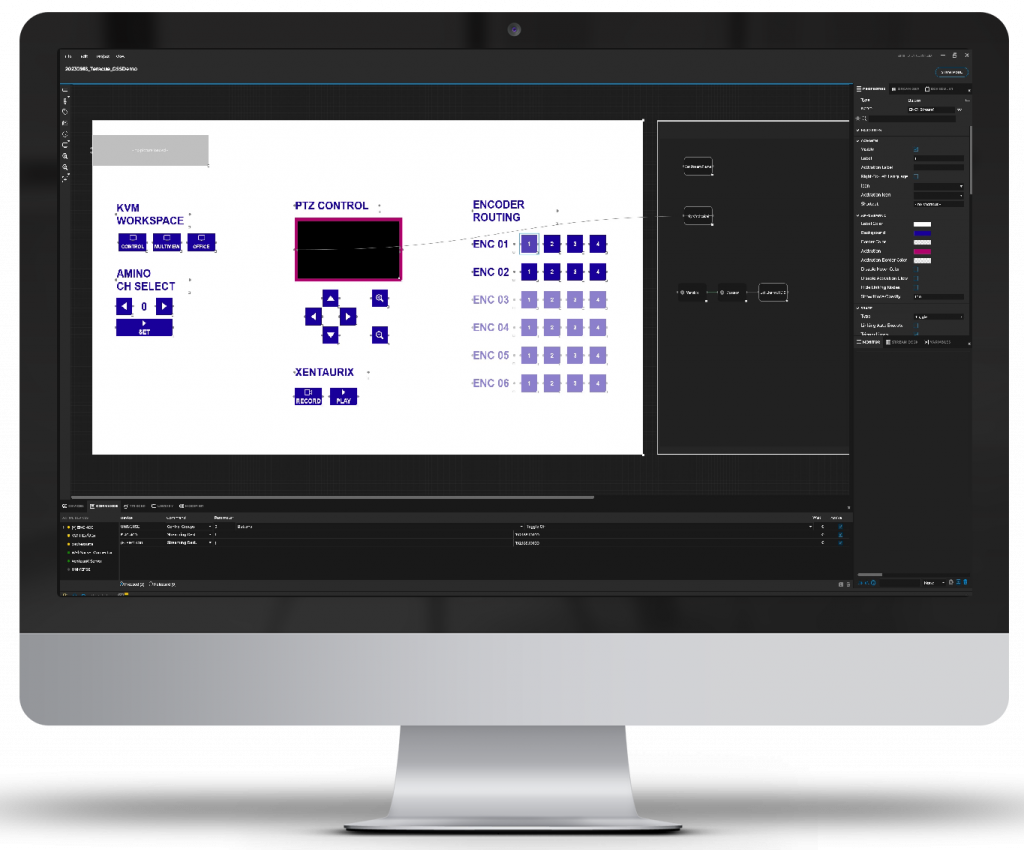Toggle the Hide Linking Nodes checkbox
This screenshot has height=850, width=1024.
coord(916,287)
